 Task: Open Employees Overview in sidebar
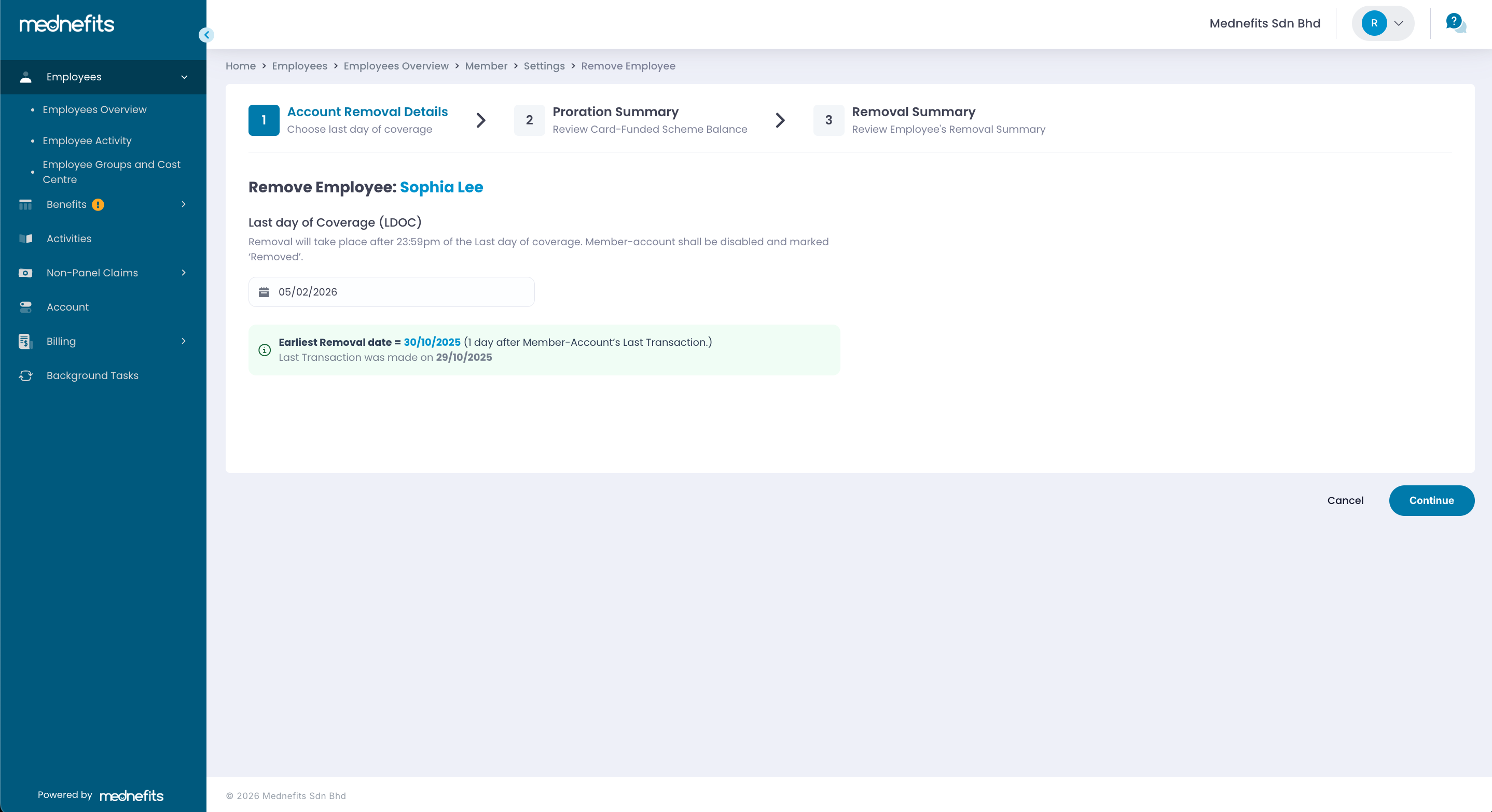94,109
